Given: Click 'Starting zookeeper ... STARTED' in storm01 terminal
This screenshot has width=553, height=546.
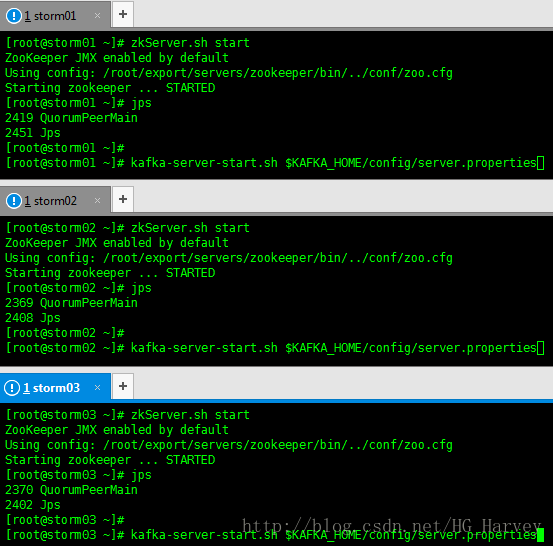Looking at the screenshot, I should pos(110,88).
